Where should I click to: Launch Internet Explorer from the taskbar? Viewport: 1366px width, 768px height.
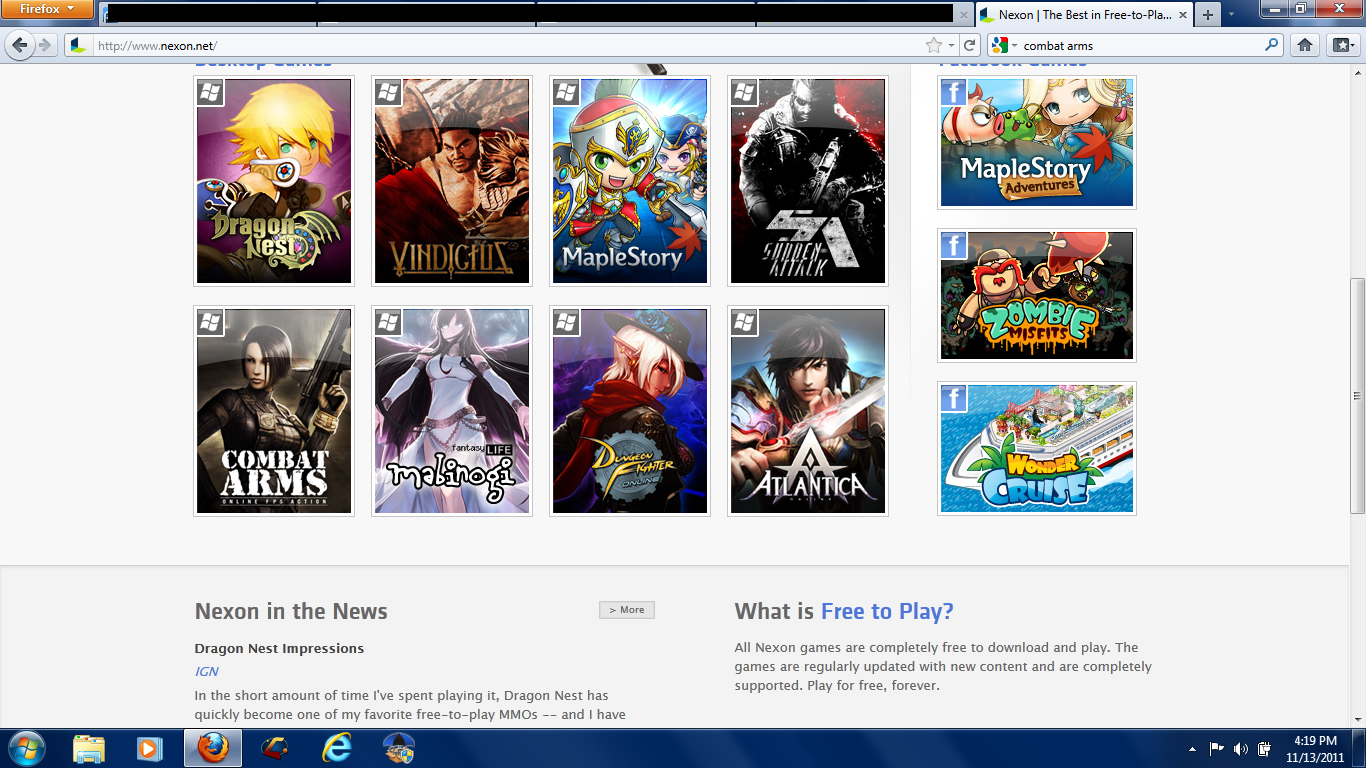(337, 748)
